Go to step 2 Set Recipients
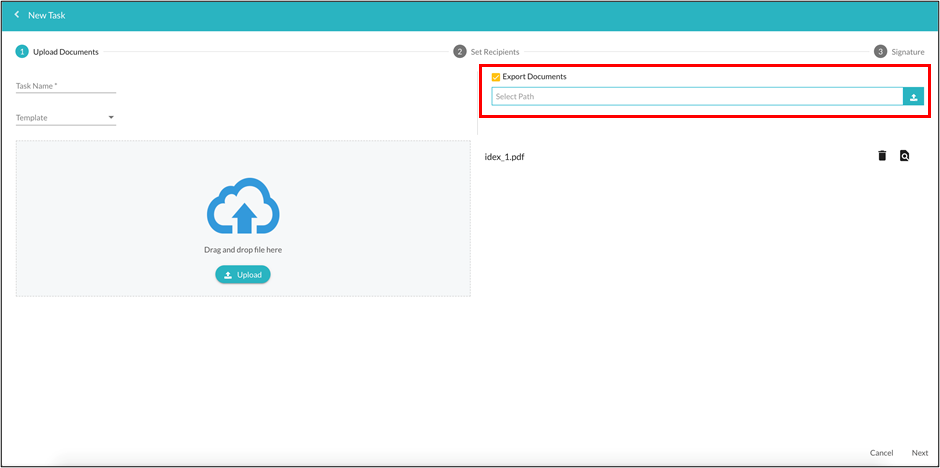 pos(487,52)
